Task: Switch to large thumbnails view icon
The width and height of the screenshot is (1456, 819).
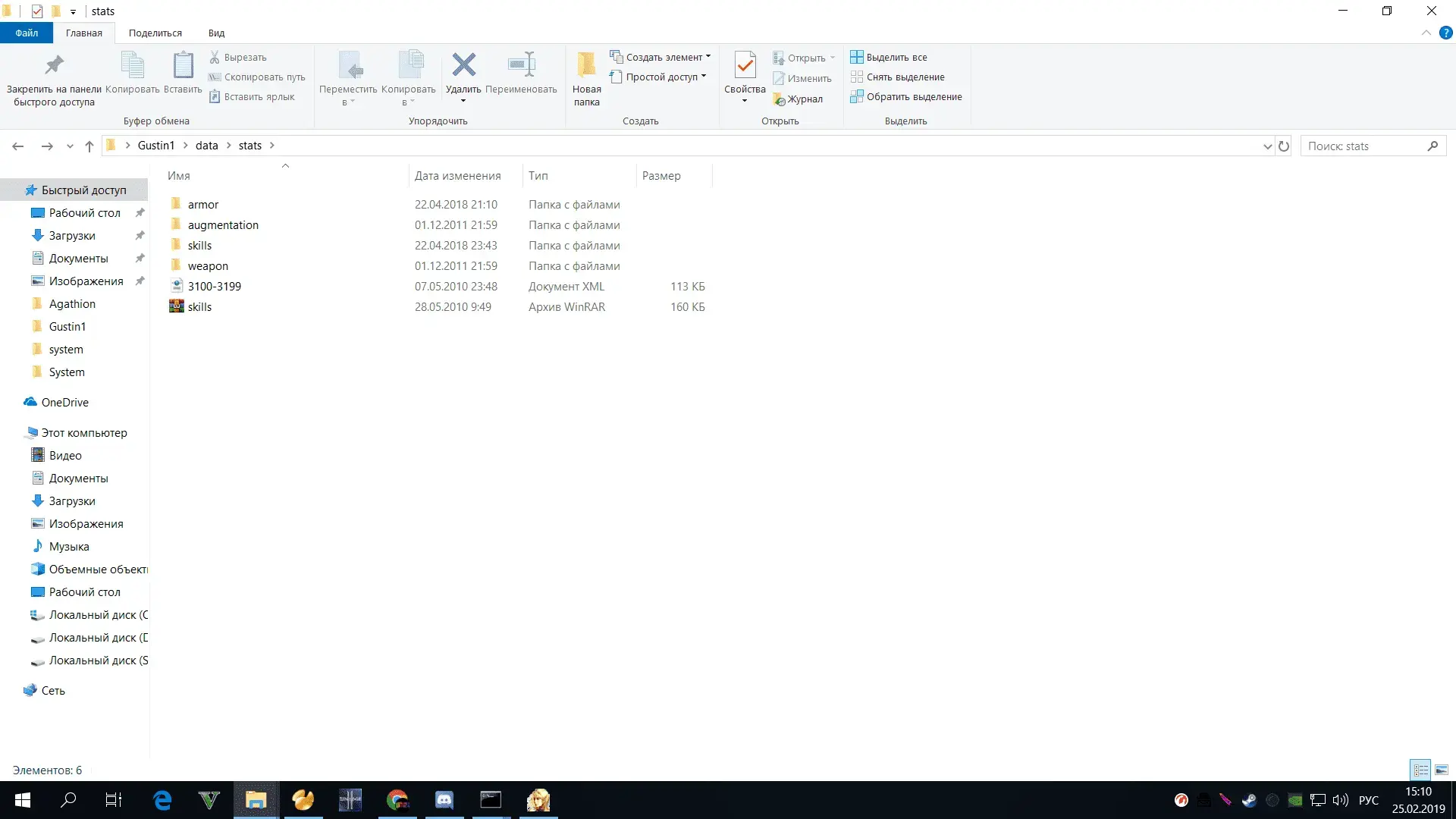Action: click(x=1442, y=770)
